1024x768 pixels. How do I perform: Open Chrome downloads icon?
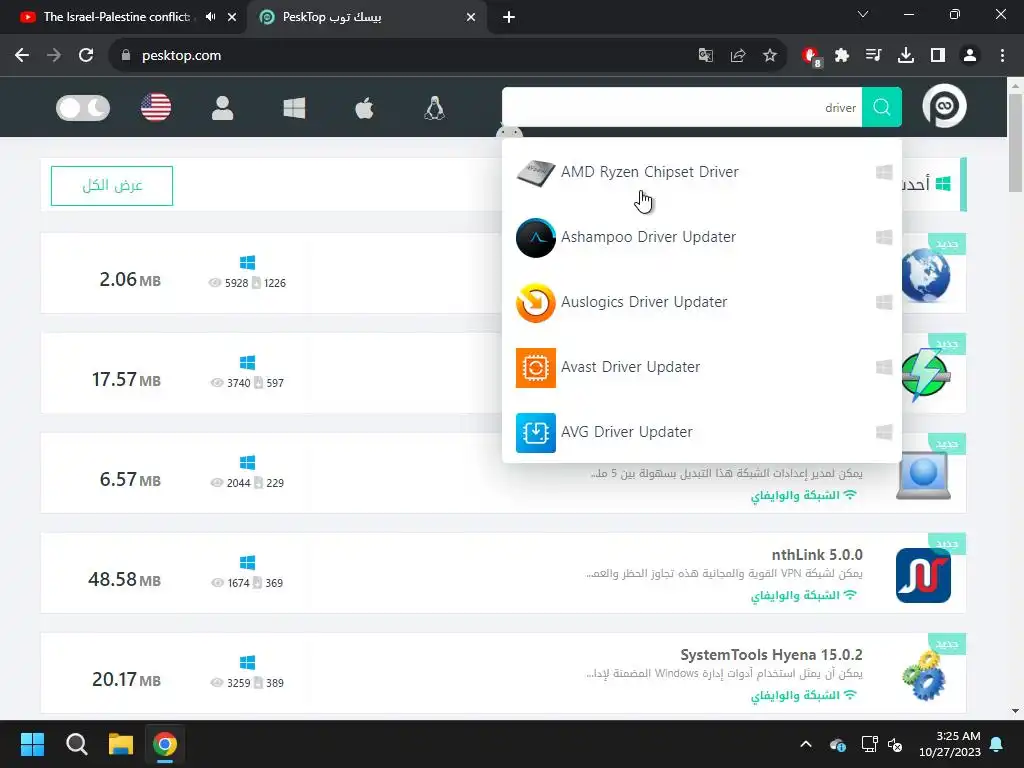(906, 56)
